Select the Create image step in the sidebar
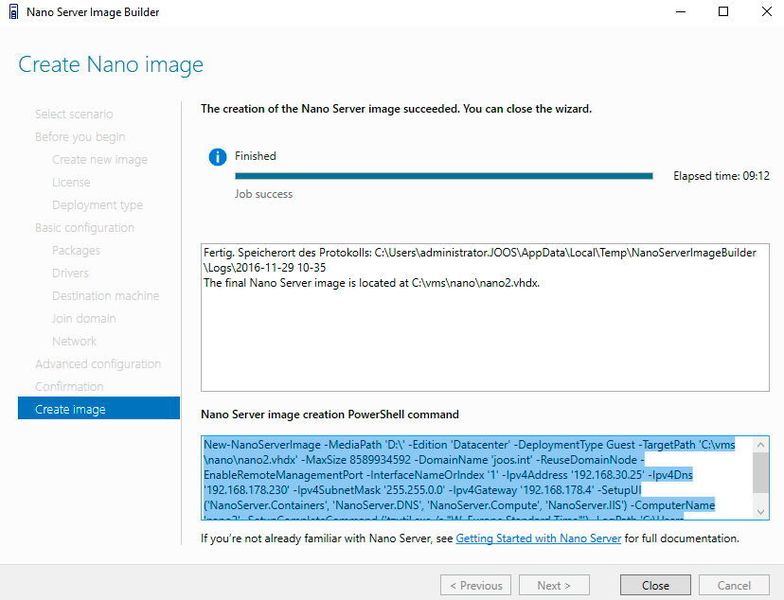 98,408
